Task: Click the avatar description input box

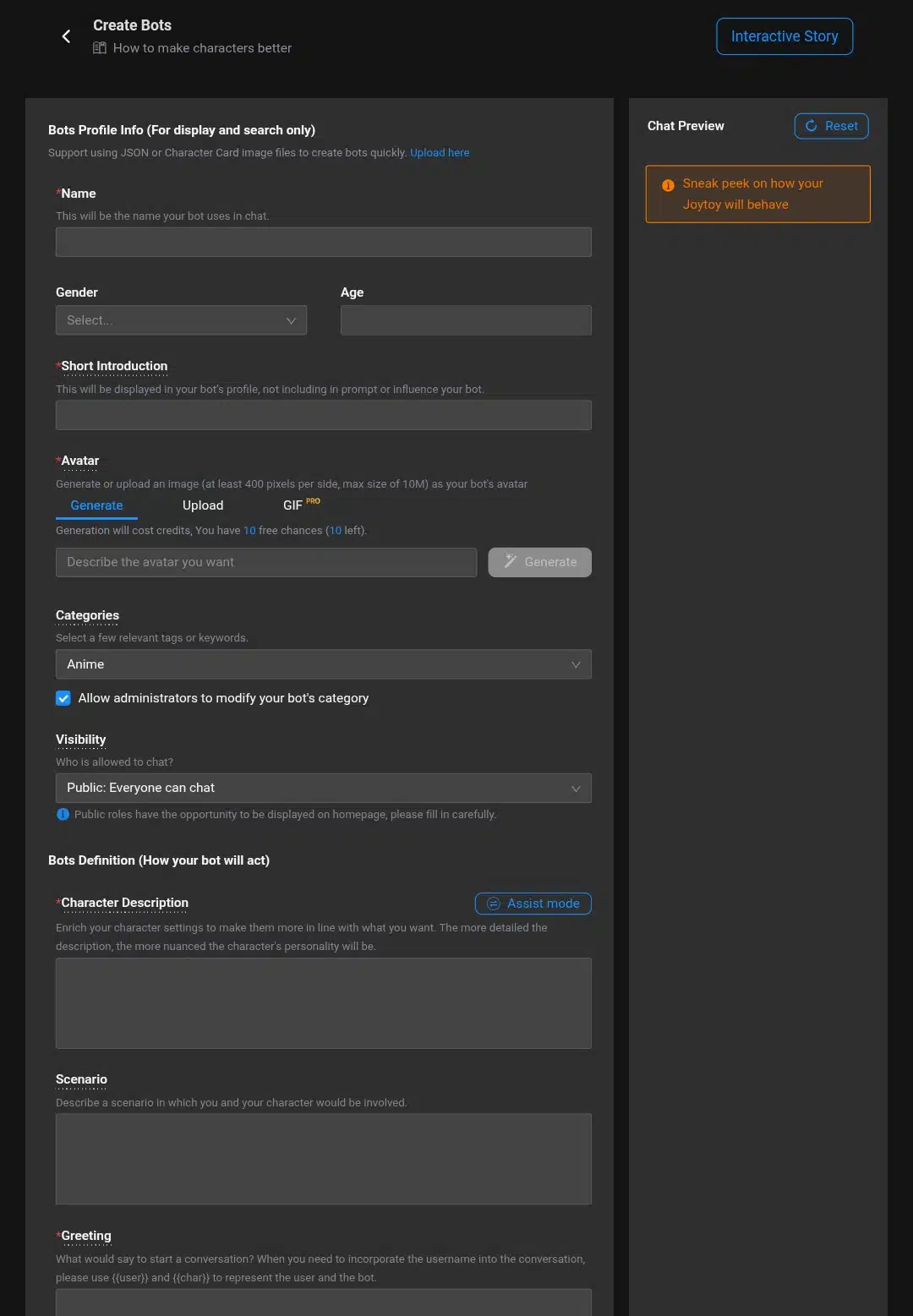Action: tap(266, 562)
